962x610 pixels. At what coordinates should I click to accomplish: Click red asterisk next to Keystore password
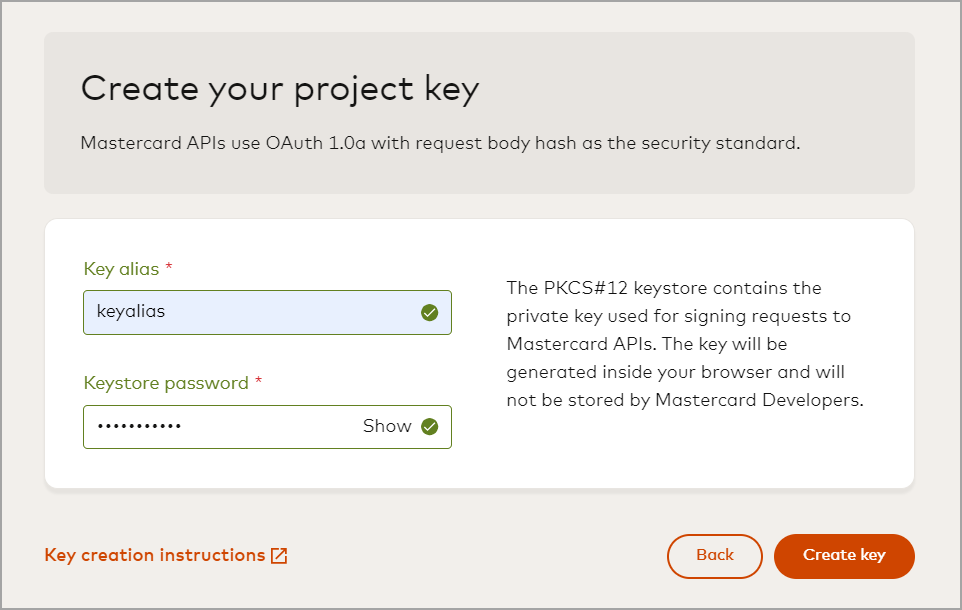[259, 382]
